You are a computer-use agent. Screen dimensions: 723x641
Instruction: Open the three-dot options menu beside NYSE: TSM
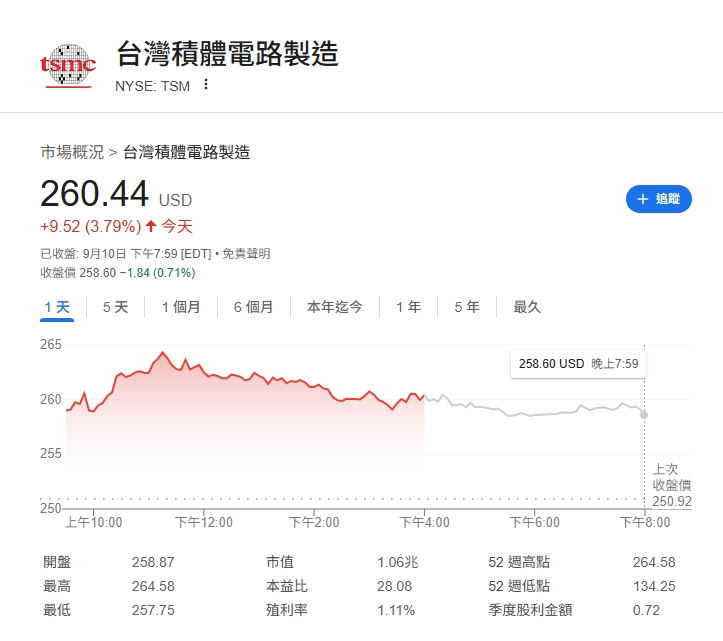click(206, 85)
